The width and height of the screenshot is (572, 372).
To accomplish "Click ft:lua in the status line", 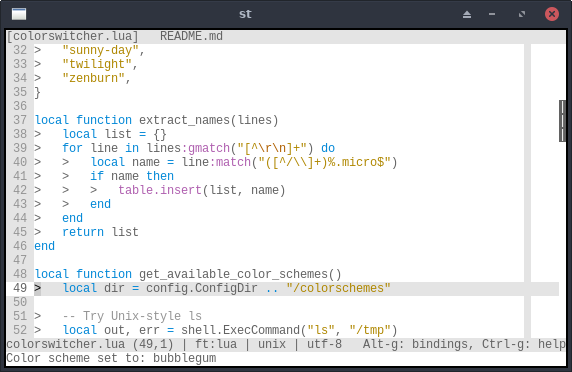I will pos(216,344).
